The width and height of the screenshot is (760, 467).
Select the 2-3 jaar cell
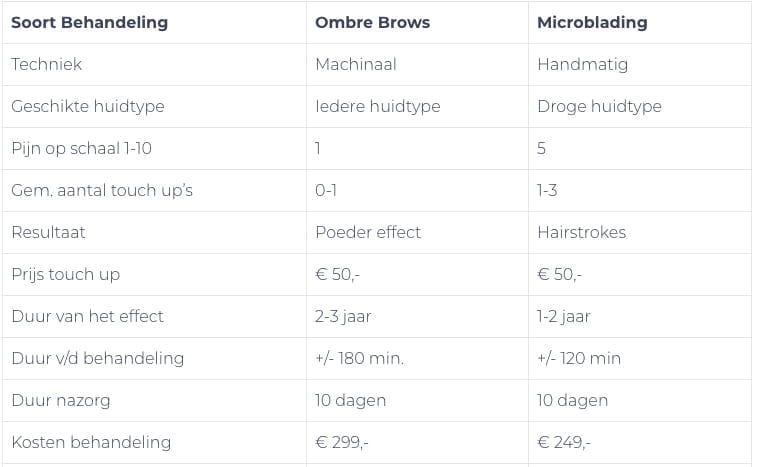tap(343, 316)
